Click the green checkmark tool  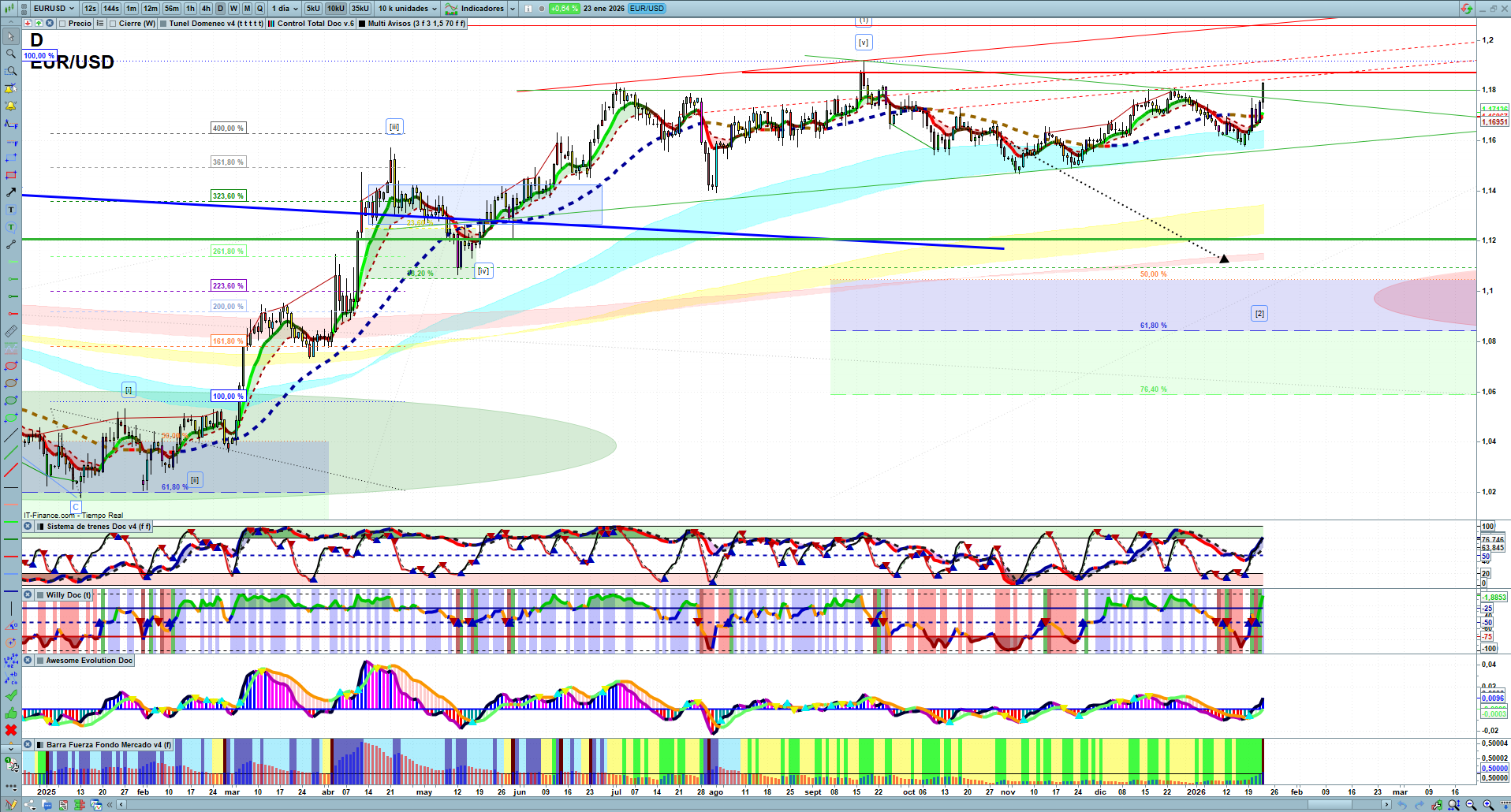[11, 695]
